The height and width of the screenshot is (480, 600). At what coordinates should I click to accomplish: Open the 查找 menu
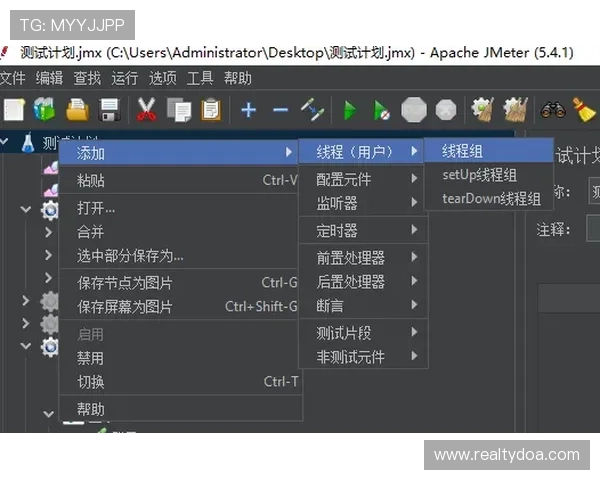pyautogui.click(x=87, y=78)
